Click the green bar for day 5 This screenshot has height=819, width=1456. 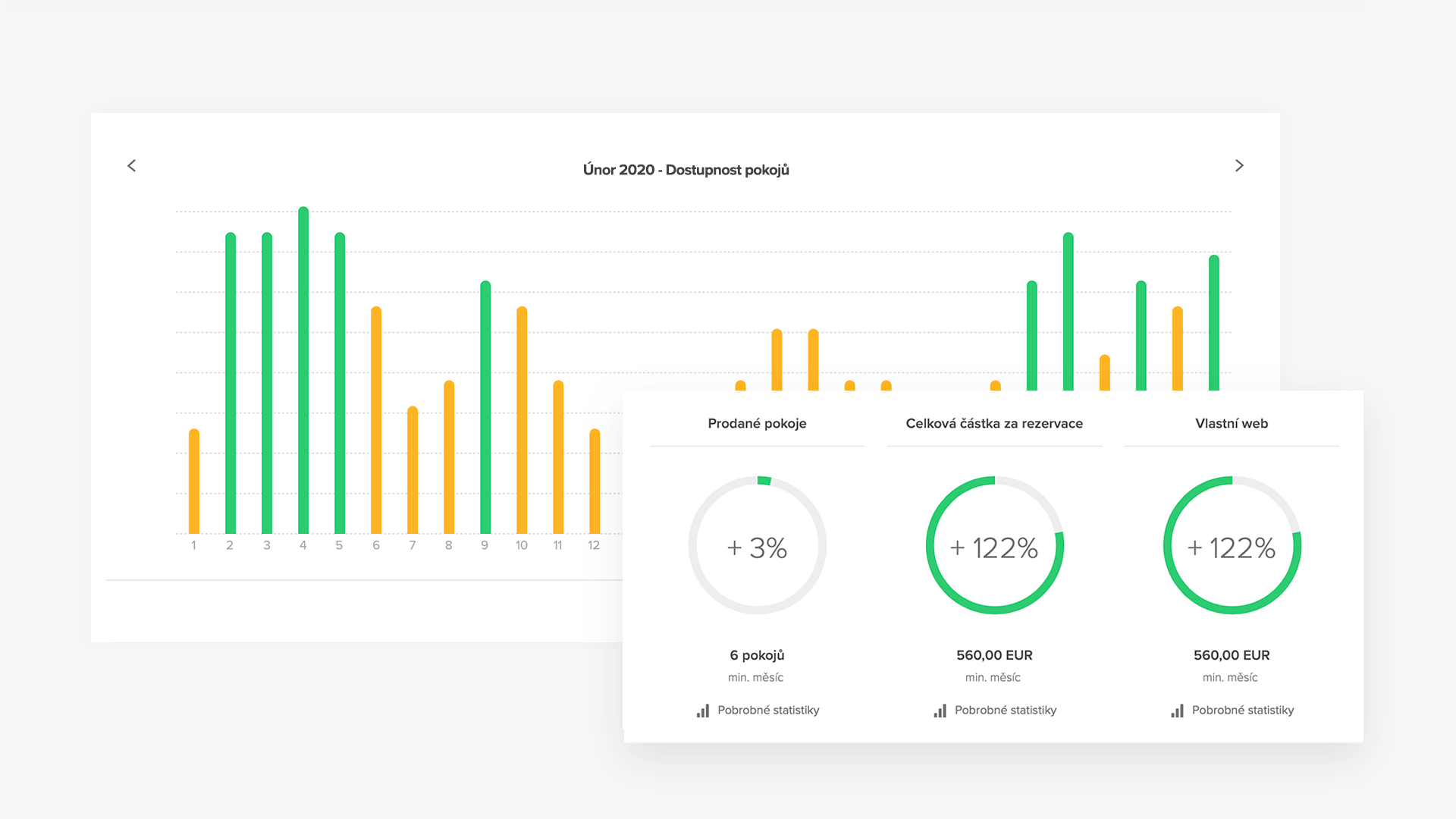coord(340,383)
